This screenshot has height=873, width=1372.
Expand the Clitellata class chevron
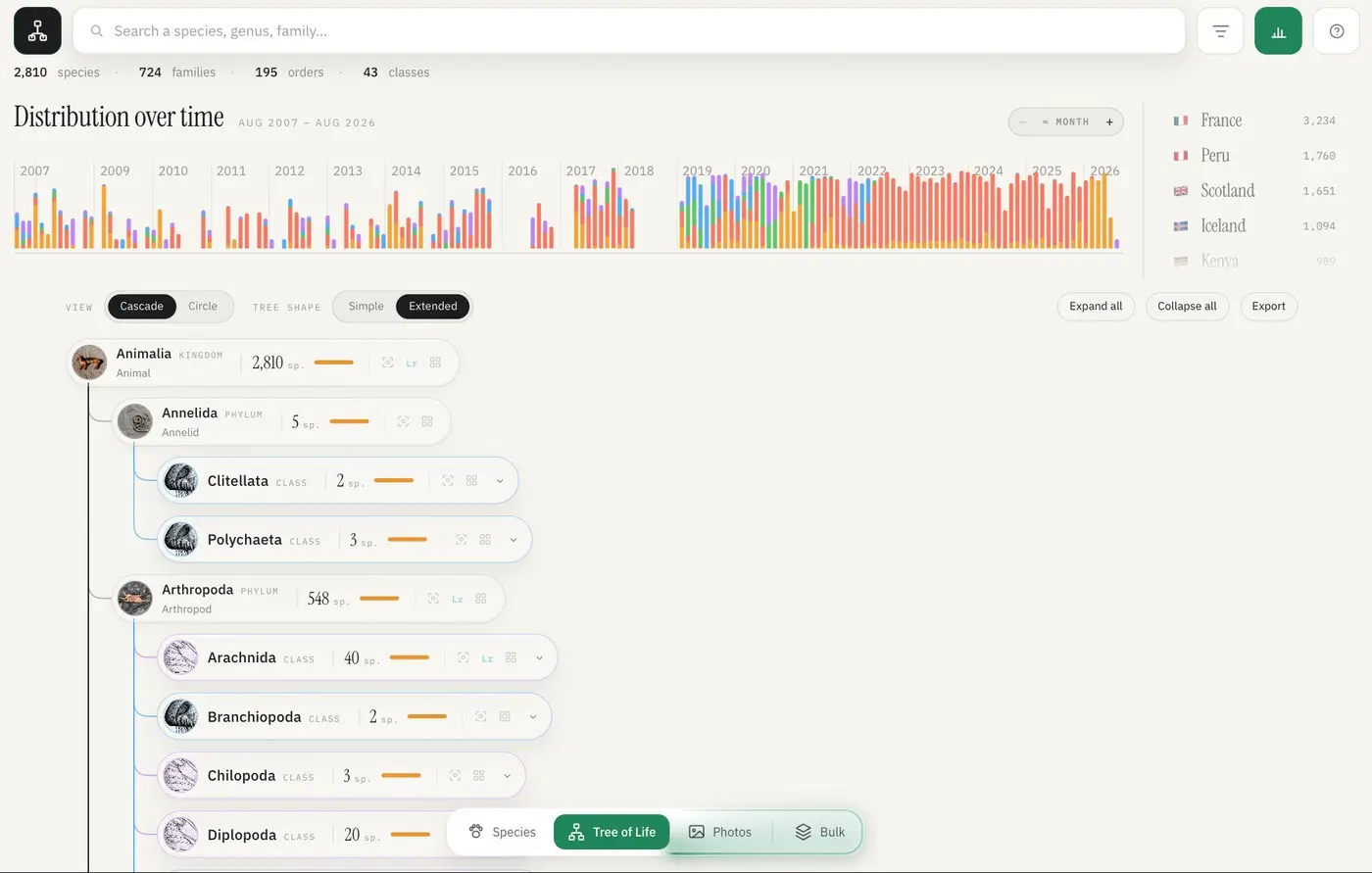click(500, 480)
